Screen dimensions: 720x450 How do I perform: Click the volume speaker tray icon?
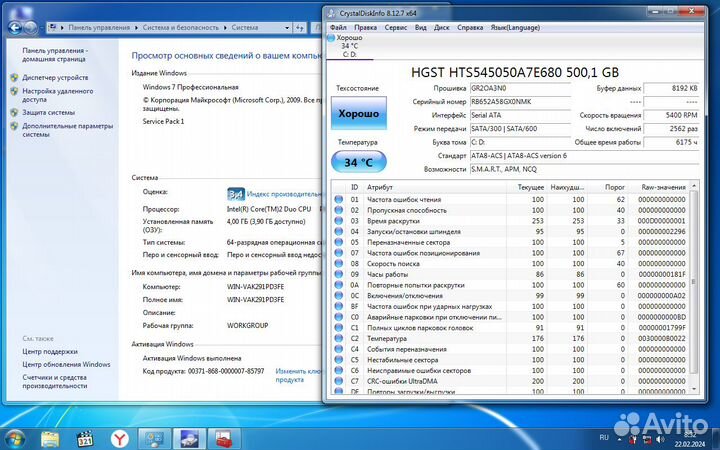tap(661, 439)
